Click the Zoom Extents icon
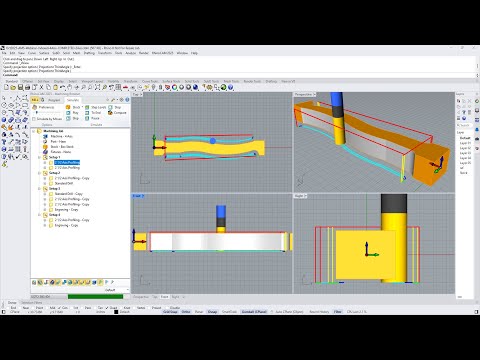The height and width of the screenshot is (360, 480). pyautogui.click(x=97, y=87)
